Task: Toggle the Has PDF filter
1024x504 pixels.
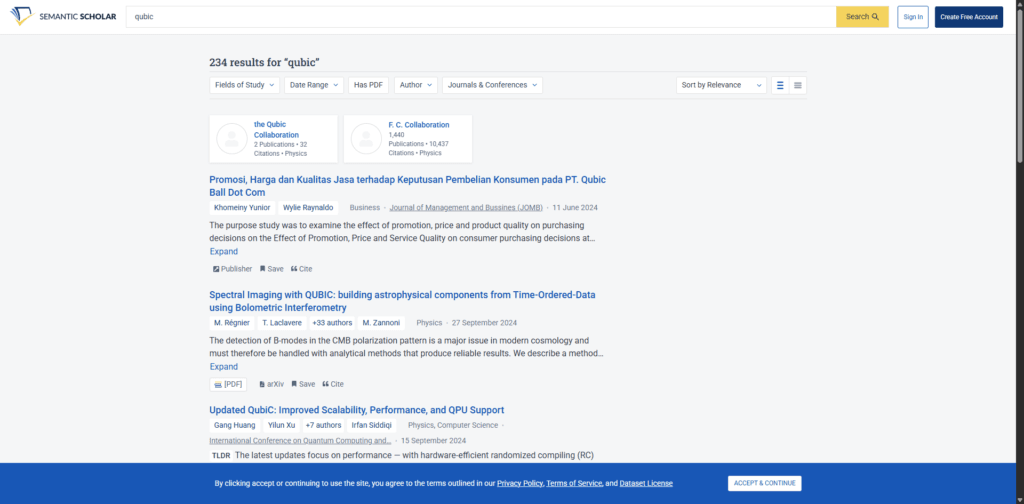Action: pos(368,85)
